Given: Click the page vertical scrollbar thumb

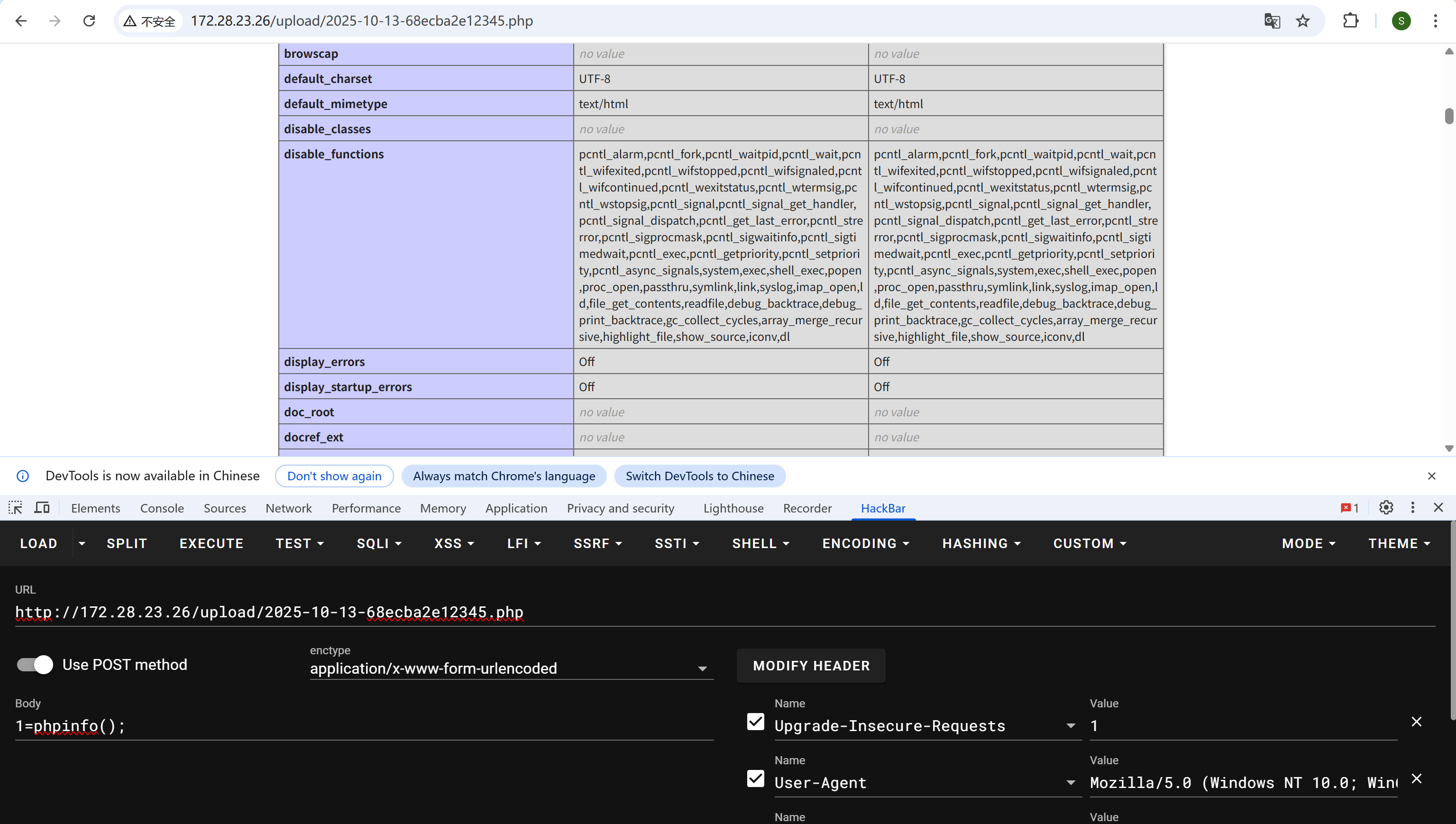Looking at the screenshot, I should [1448, 116].
